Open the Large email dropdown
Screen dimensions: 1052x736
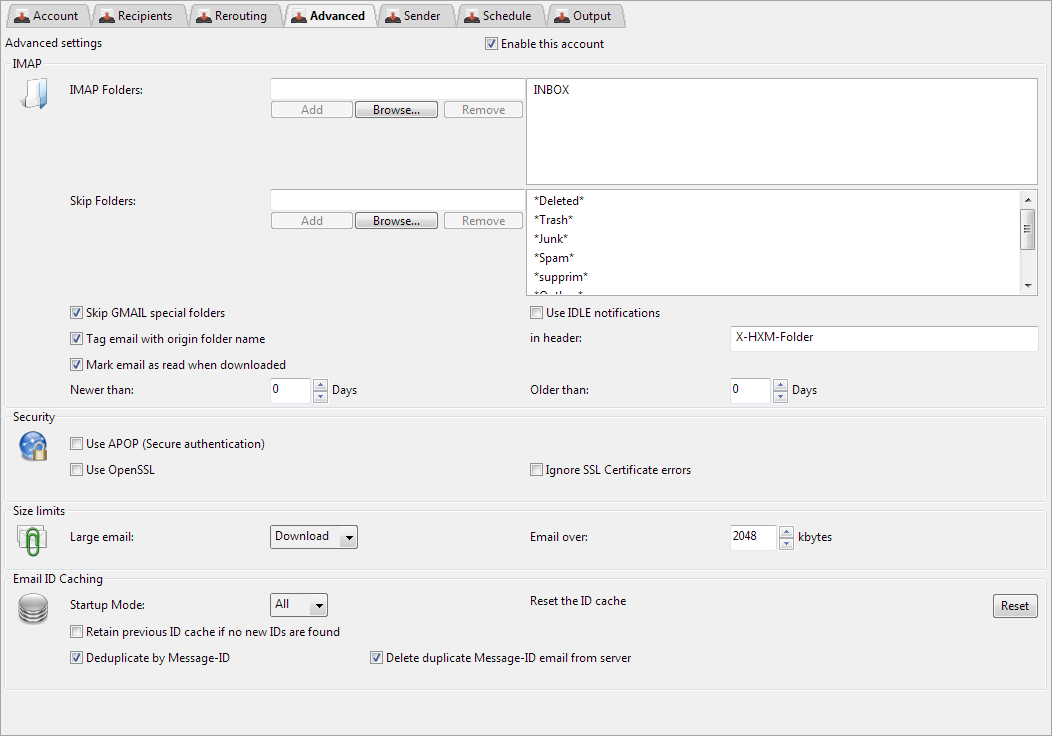(x=314, y=537)
